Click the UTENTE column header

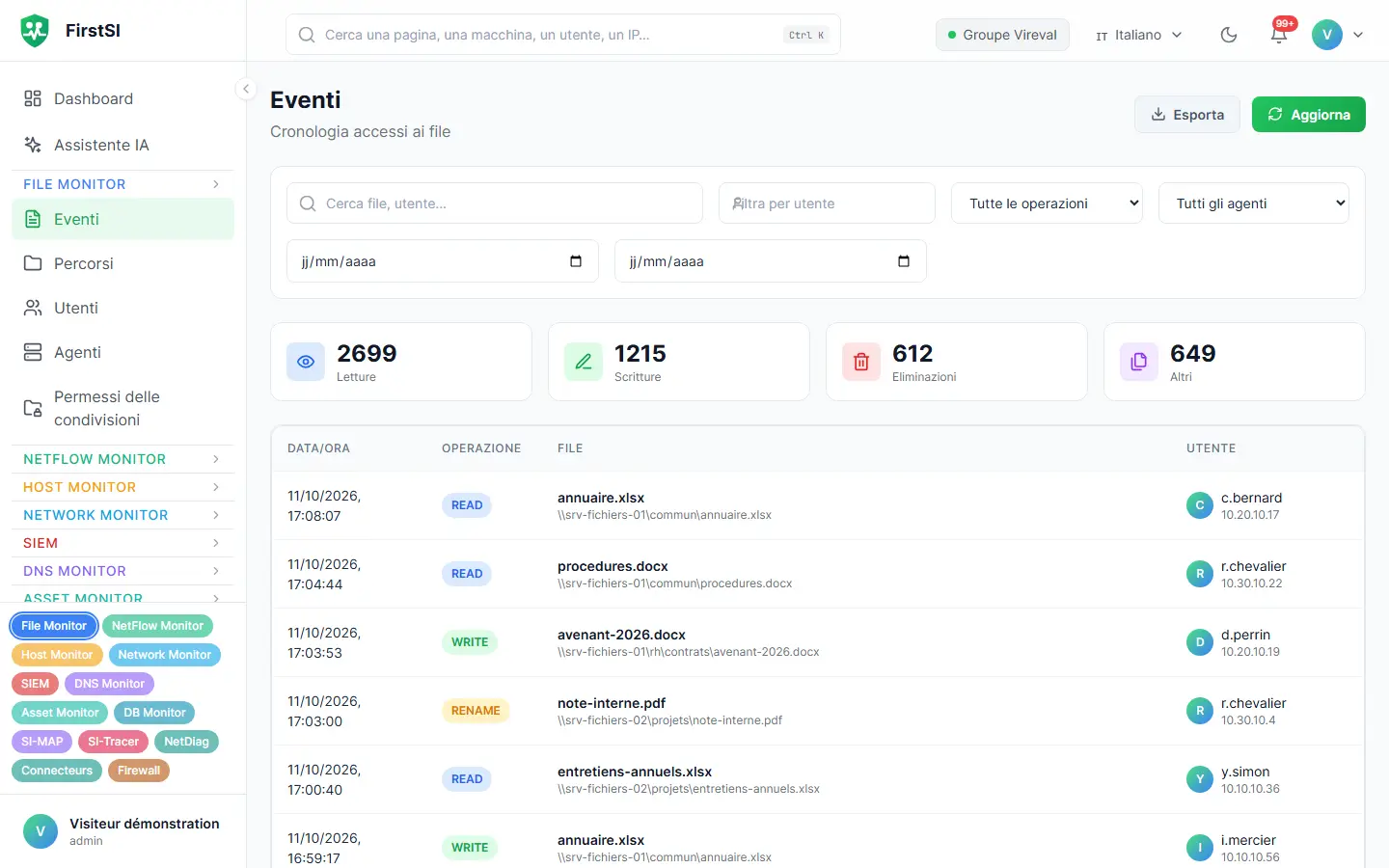coord(1211,448)
